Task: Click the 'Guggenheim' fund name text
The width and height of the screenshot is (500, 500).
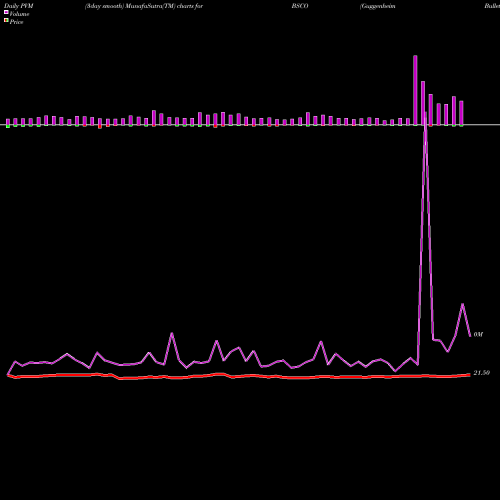Action: tap(378, 6)
